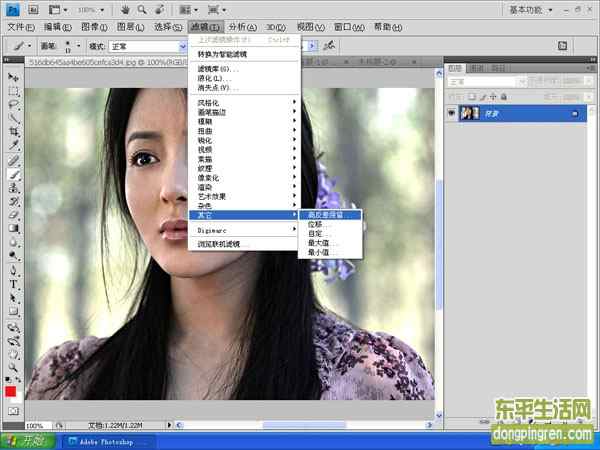This screenshot has height=450, width=600.
Task: Enable the airbrush icon in the options bar
Action: [330, 46]
